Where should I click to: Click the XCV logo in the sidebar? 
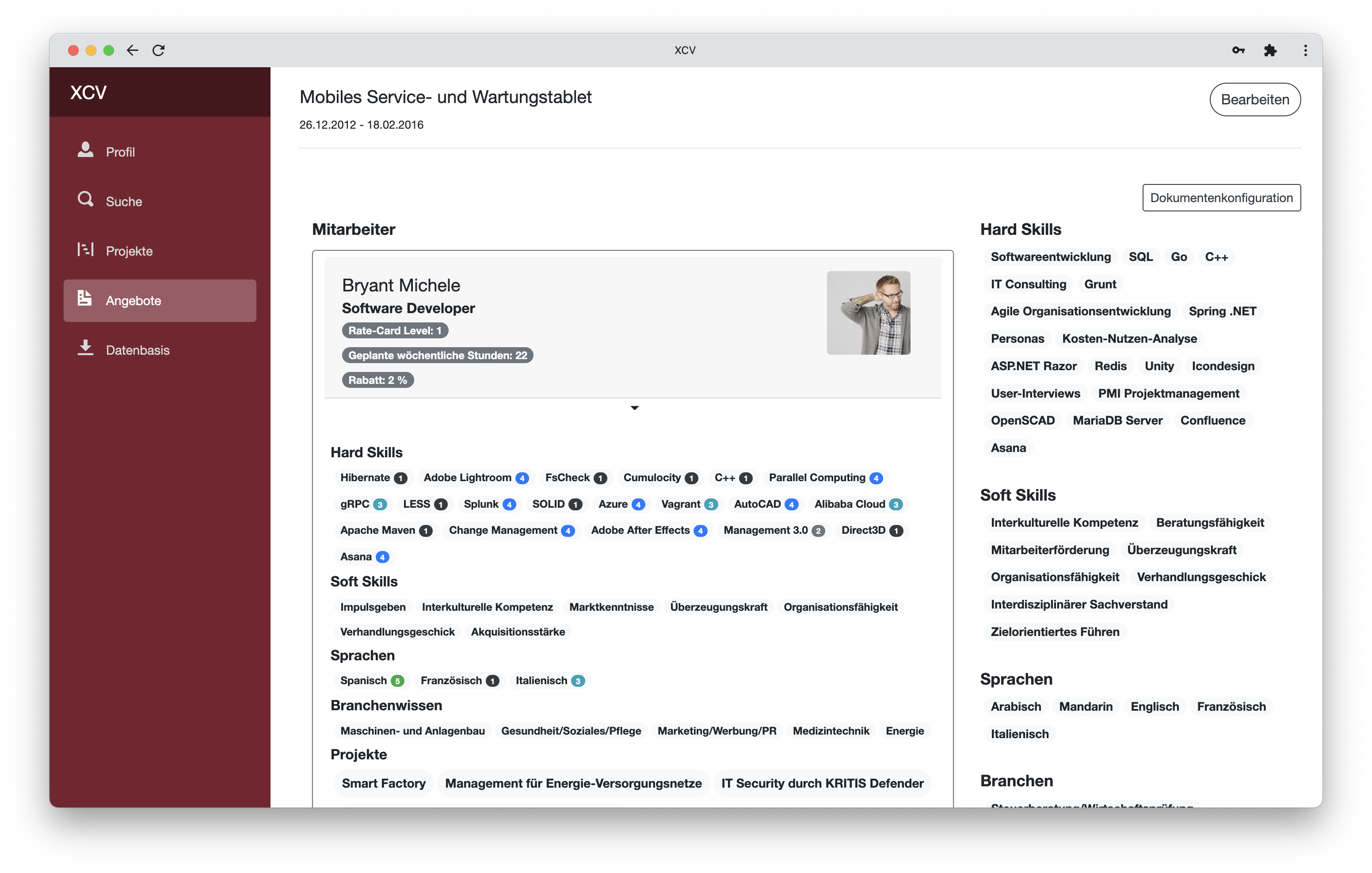(x=88, y=92)
